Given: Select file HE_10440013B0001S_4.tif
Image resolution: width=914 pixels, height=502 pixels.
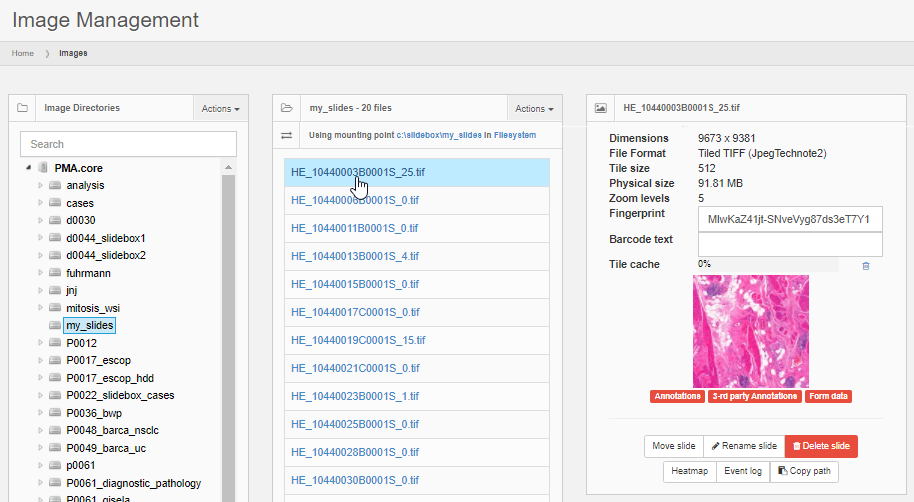Looking at the screenshot, I should [x=355, y=256].
